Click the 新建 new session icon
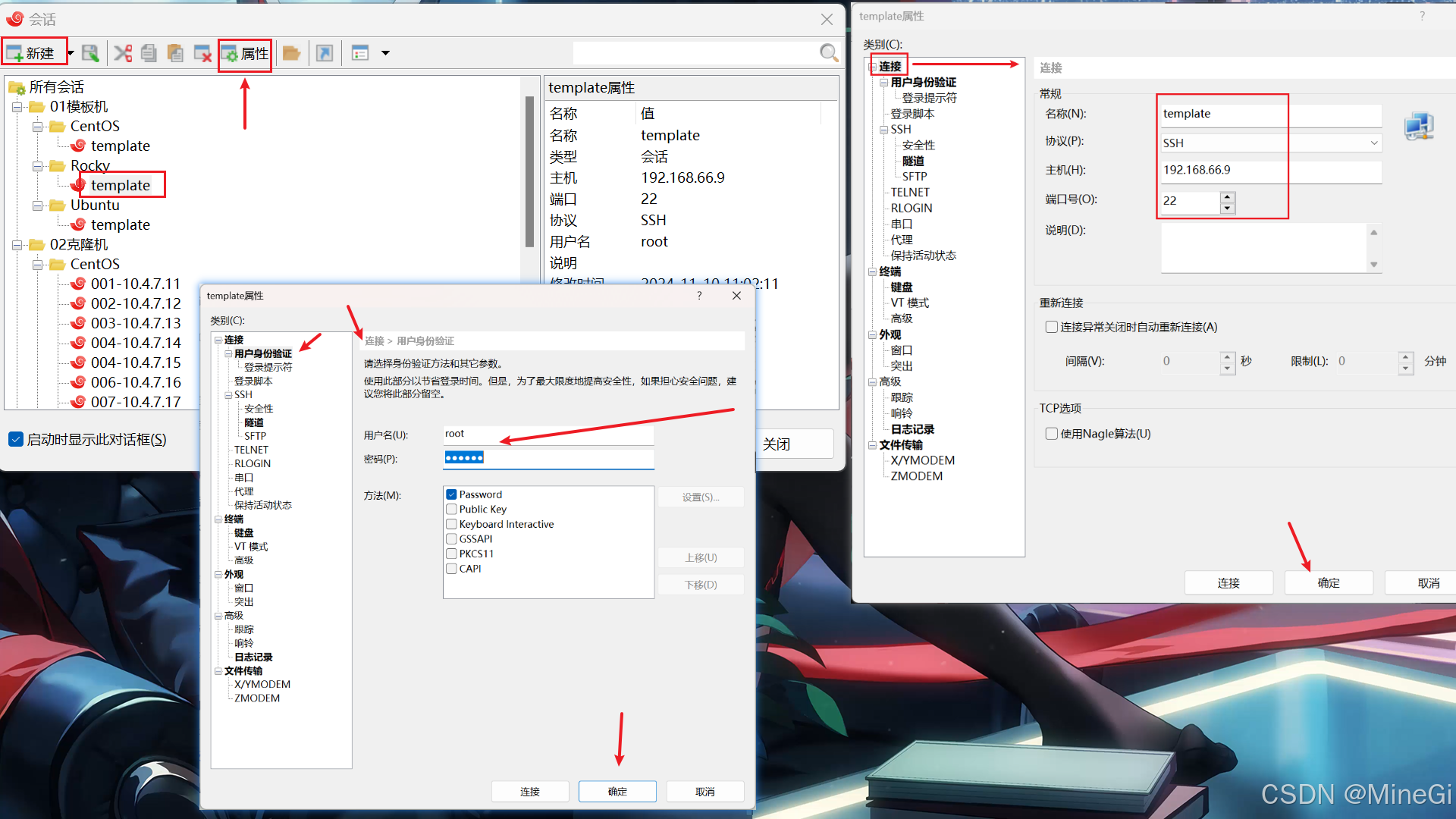This screenshot has width=1456, height=819. point(15,53)
